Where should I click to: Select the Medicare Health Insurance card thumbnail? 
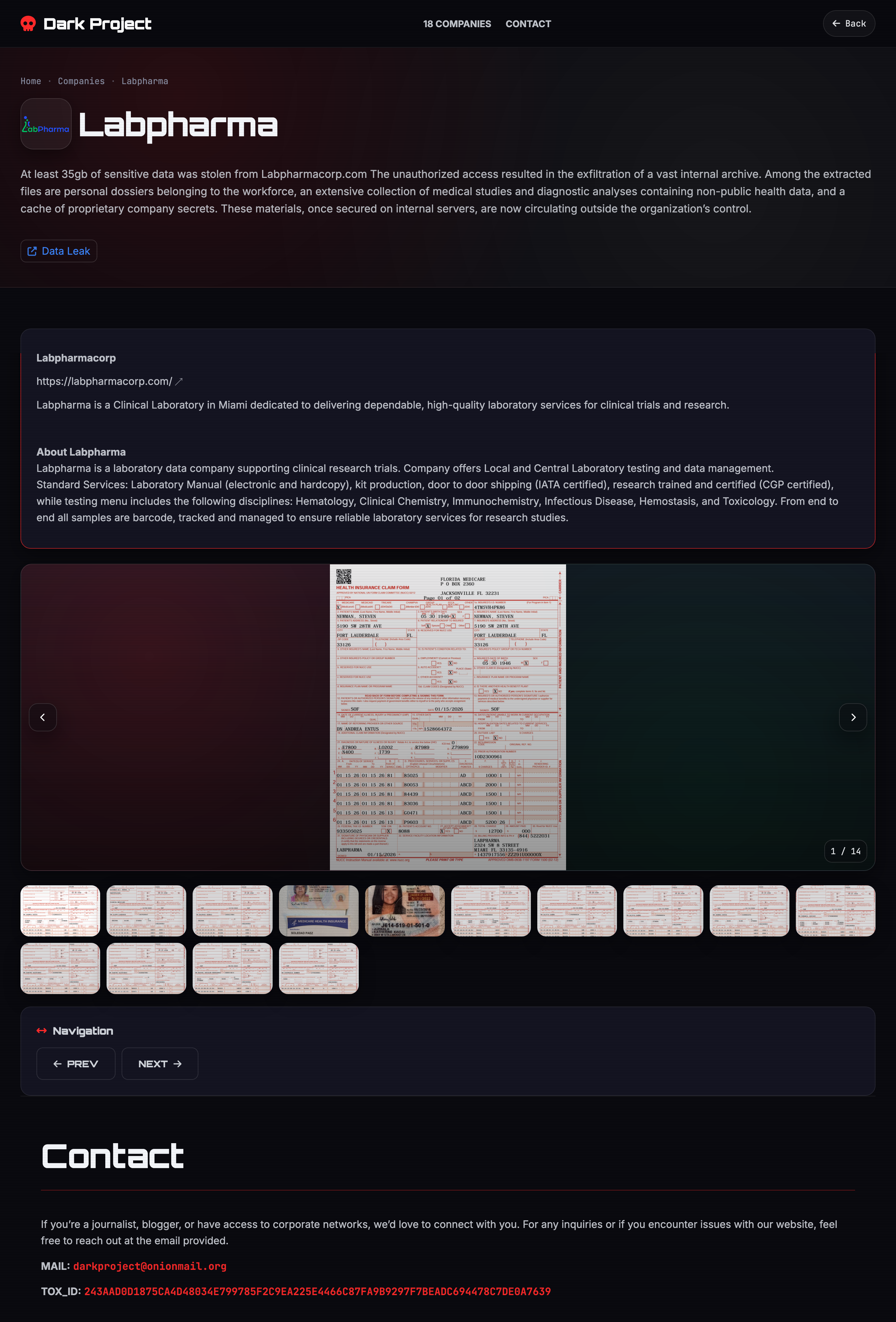319,911
